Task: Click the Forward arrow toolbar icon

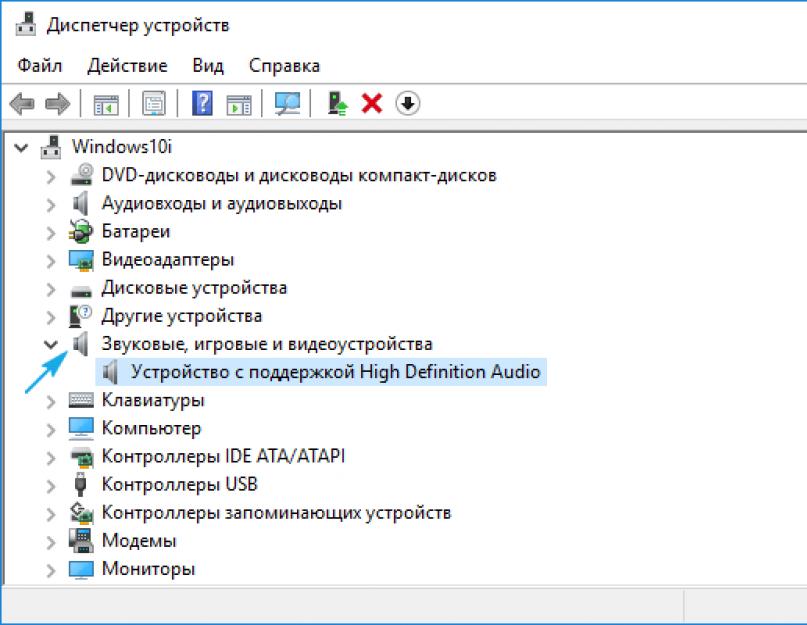Action: click(58, 104)
